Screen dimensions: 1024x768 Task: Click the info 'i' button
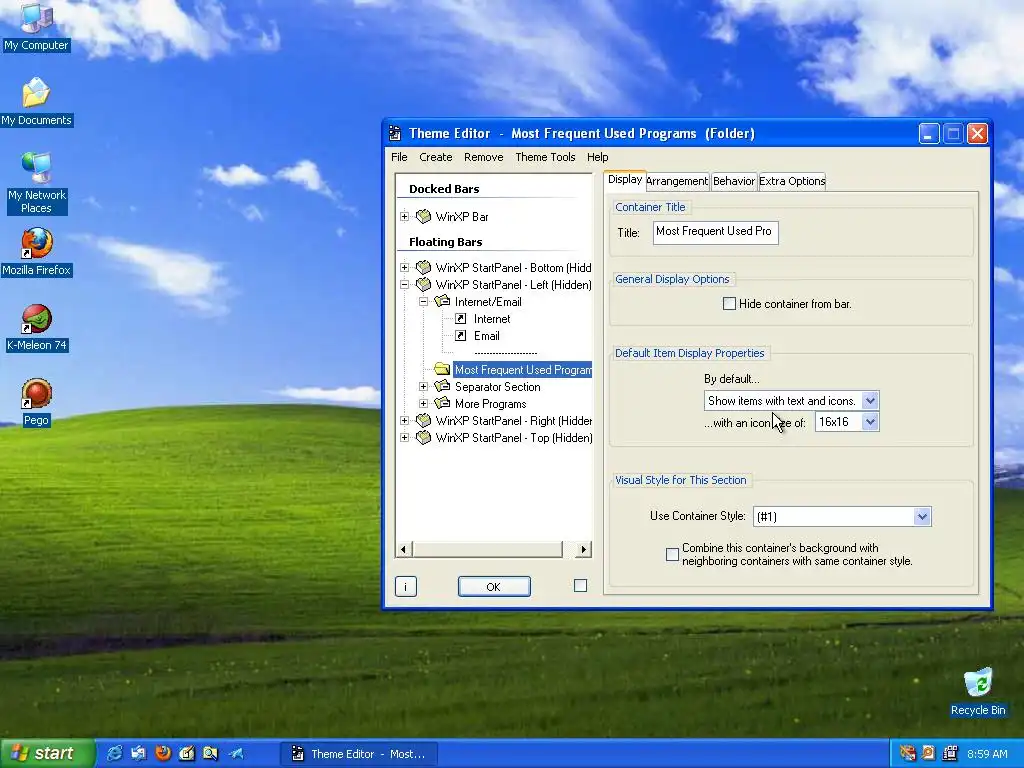coord(406,586)
